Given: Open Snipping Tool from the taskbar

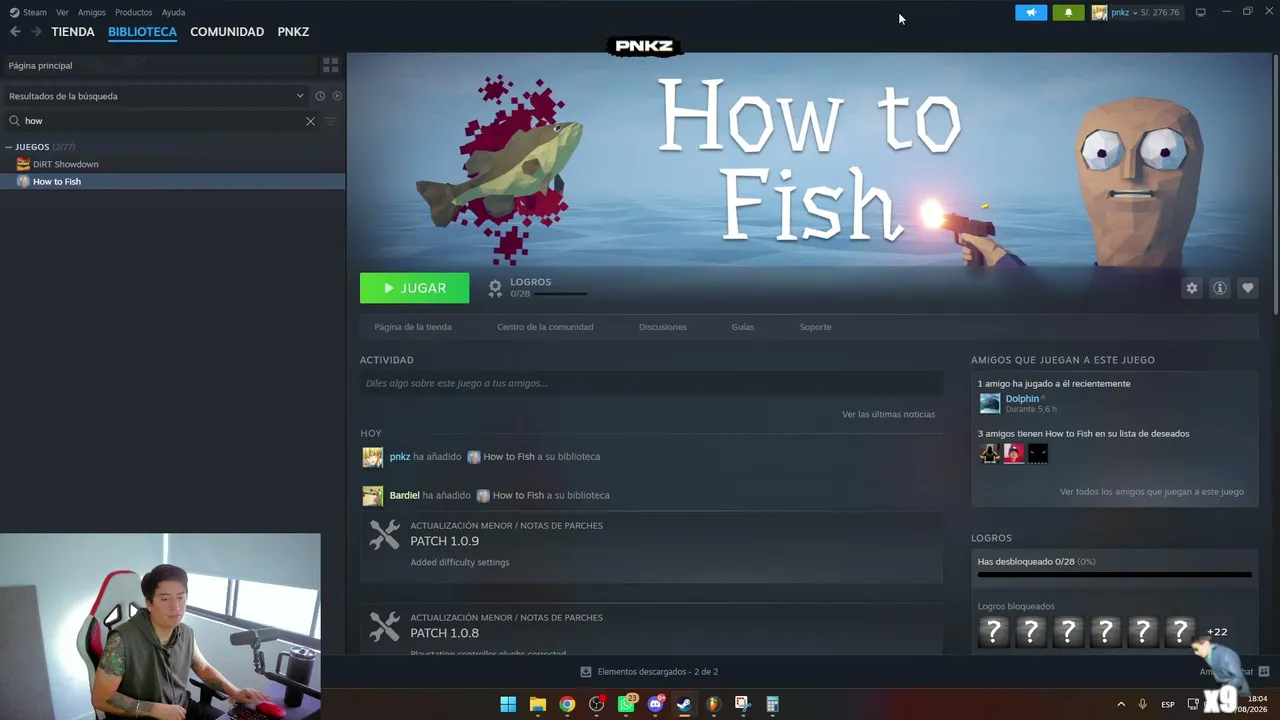Looking at the screenshot, I should pos(742,704).
